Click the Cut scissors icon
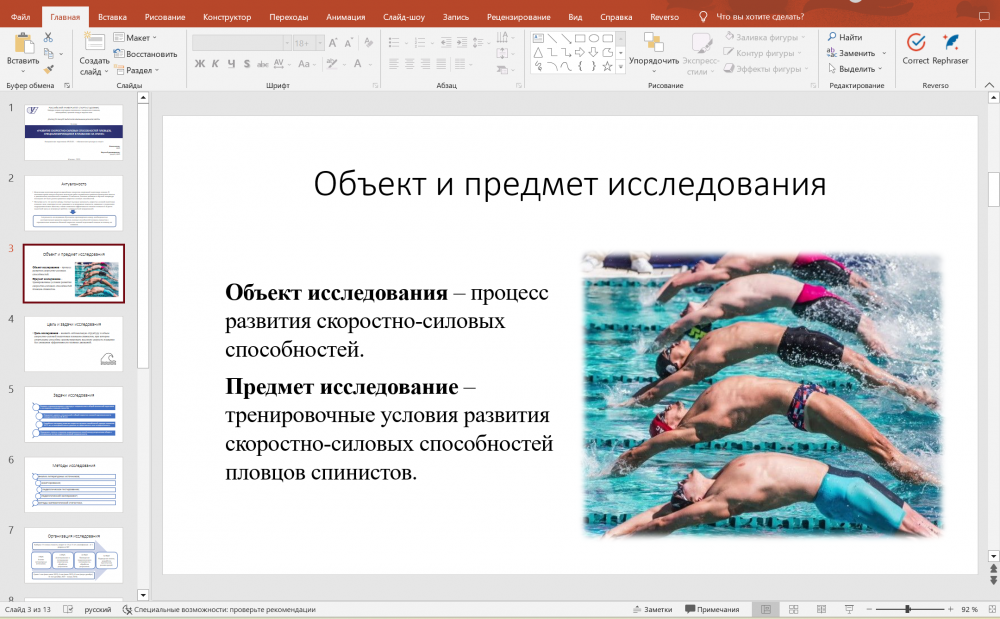The width and height of the screenshot is (1000, 619). pos(48,37)
